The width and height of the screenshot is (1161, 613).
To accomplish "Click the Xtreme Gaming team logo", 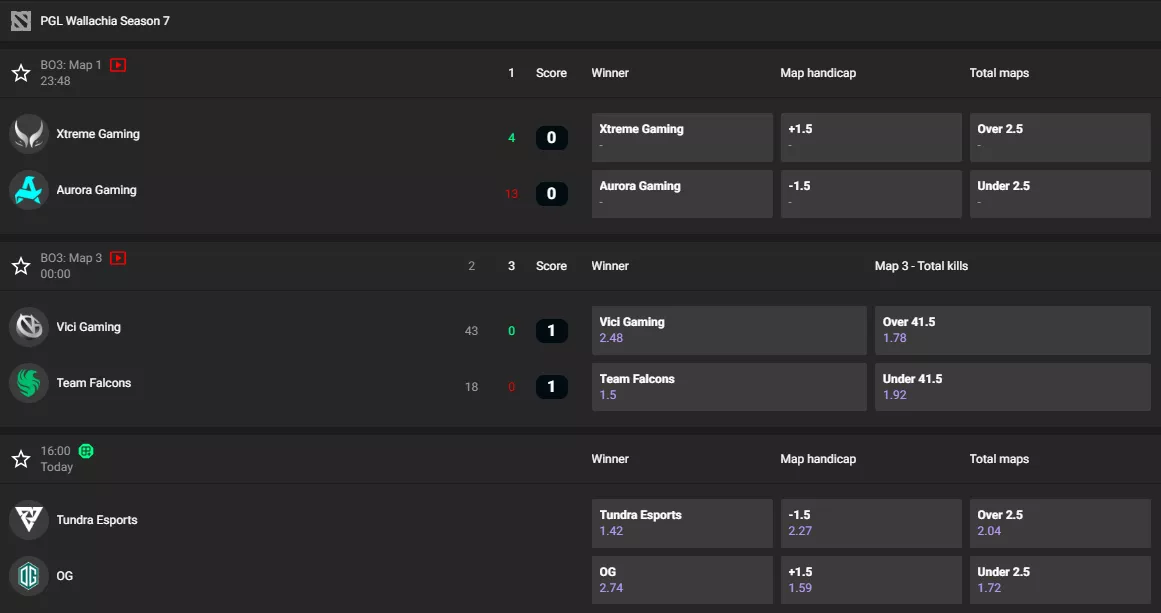I will (29, 133).
